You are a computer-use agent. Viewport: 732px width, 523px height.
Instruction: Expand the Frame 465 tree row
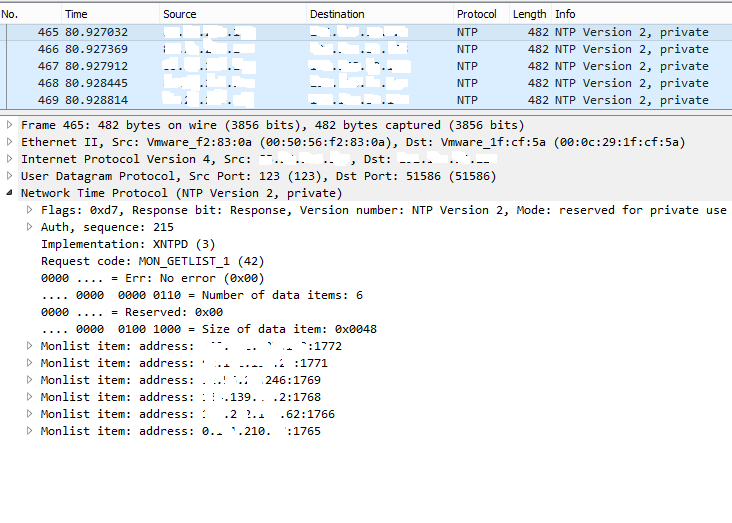pyautogui.click(x=9, y=125)
